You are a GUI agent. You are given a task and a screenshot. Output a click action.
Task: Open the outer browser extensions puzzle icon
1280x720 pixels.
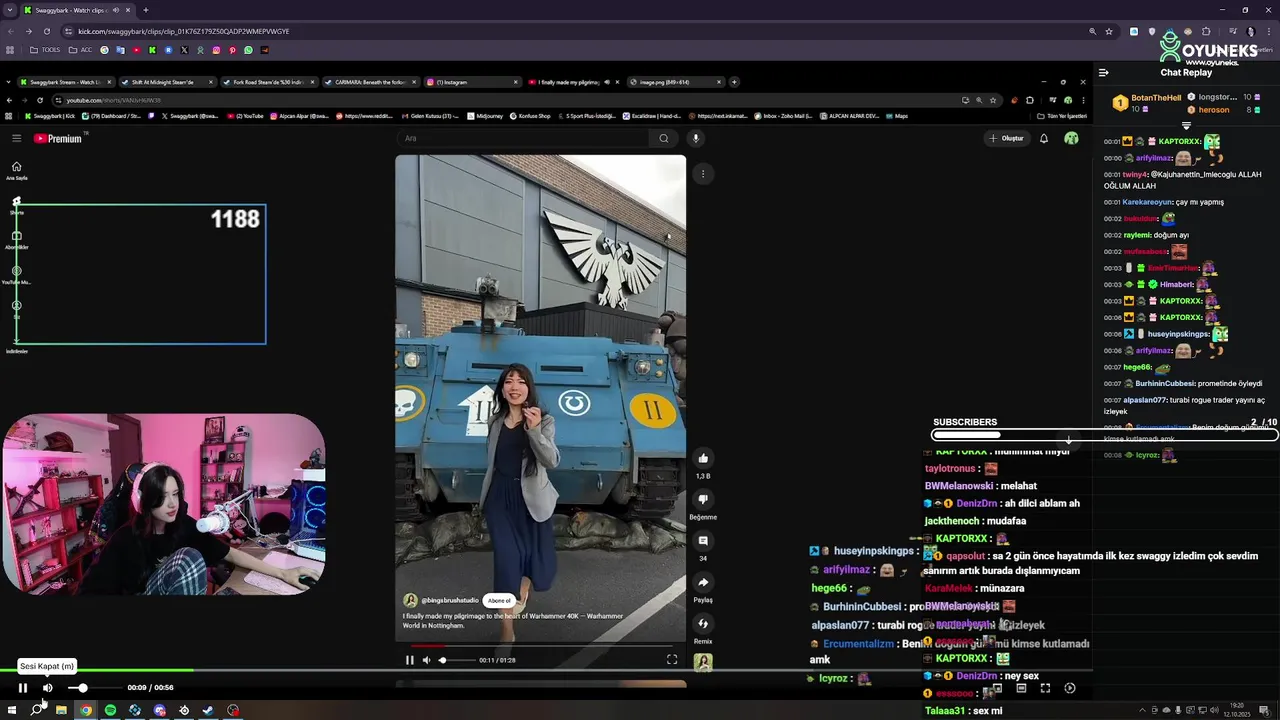(x=1206, y=31)
